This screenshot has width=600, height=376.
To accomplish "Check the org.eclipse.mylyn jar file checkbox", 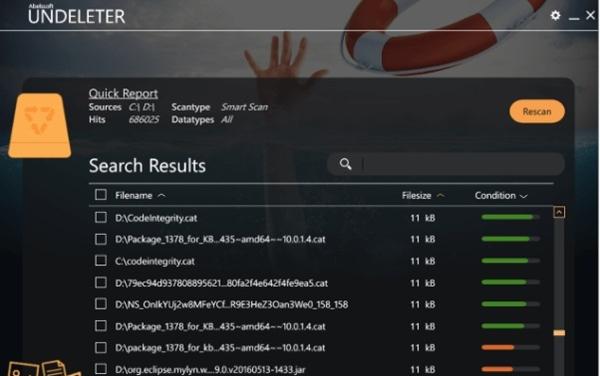I will tap(101, 369).
